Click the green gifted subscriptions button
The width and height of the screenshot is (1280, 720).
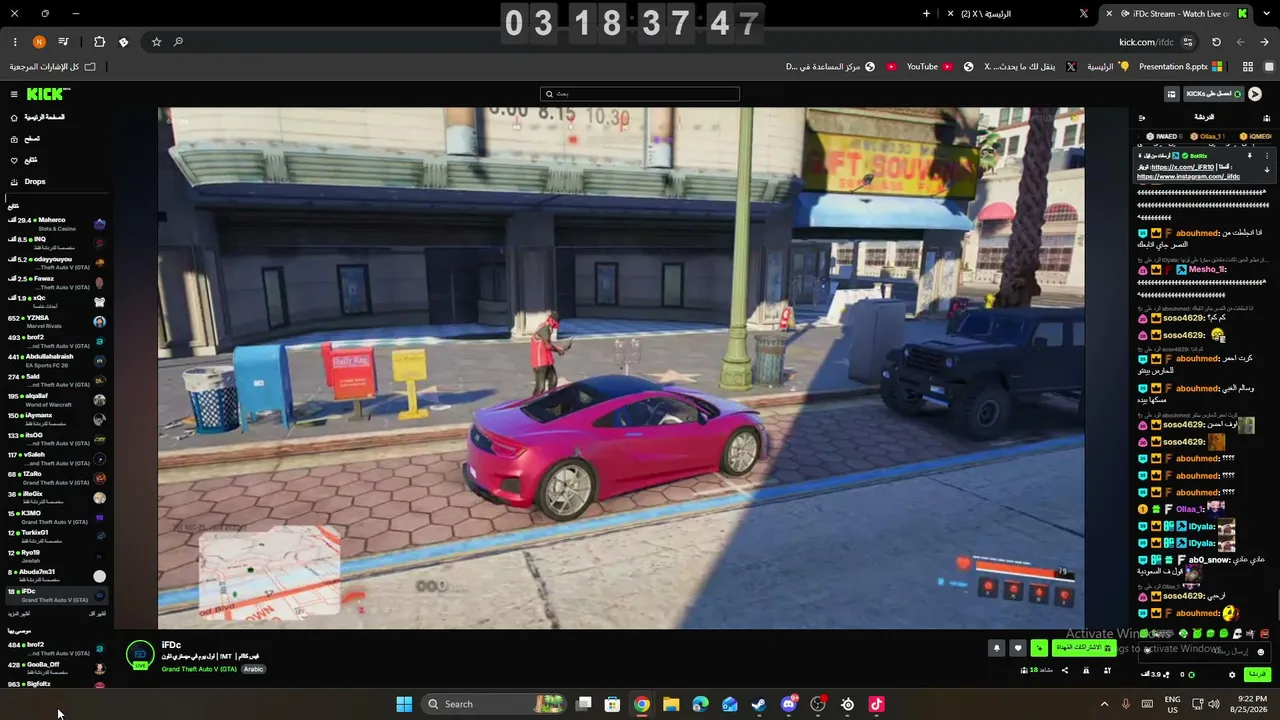1083,648
